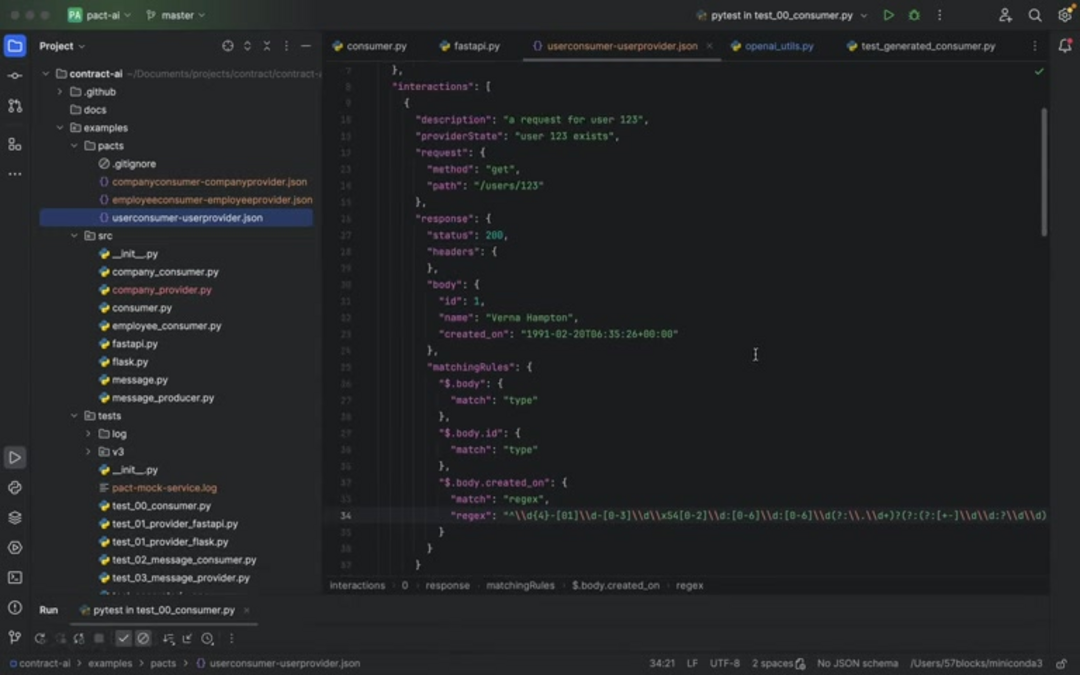Switch to test_generated_consumer.py tab
The height and width of the screenshot is (675, 1080).
[x=927, y=46]
